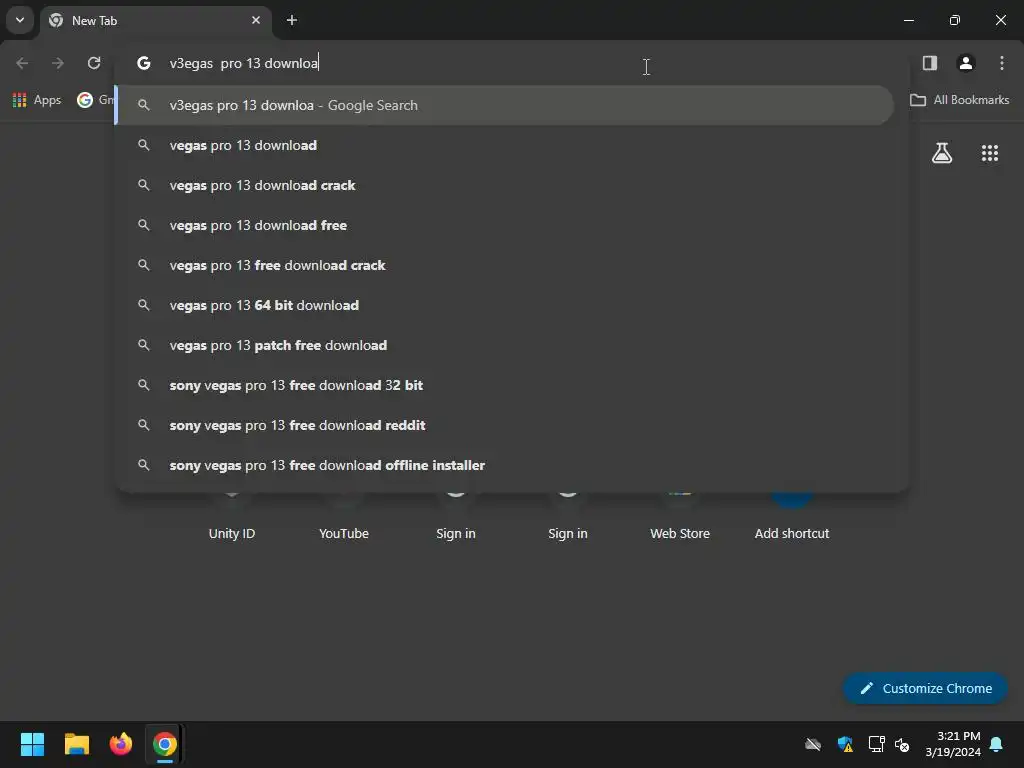
Task: Choose 'sony vegas pro 13 free download reddit'
Action: click(x=504, y=425)
